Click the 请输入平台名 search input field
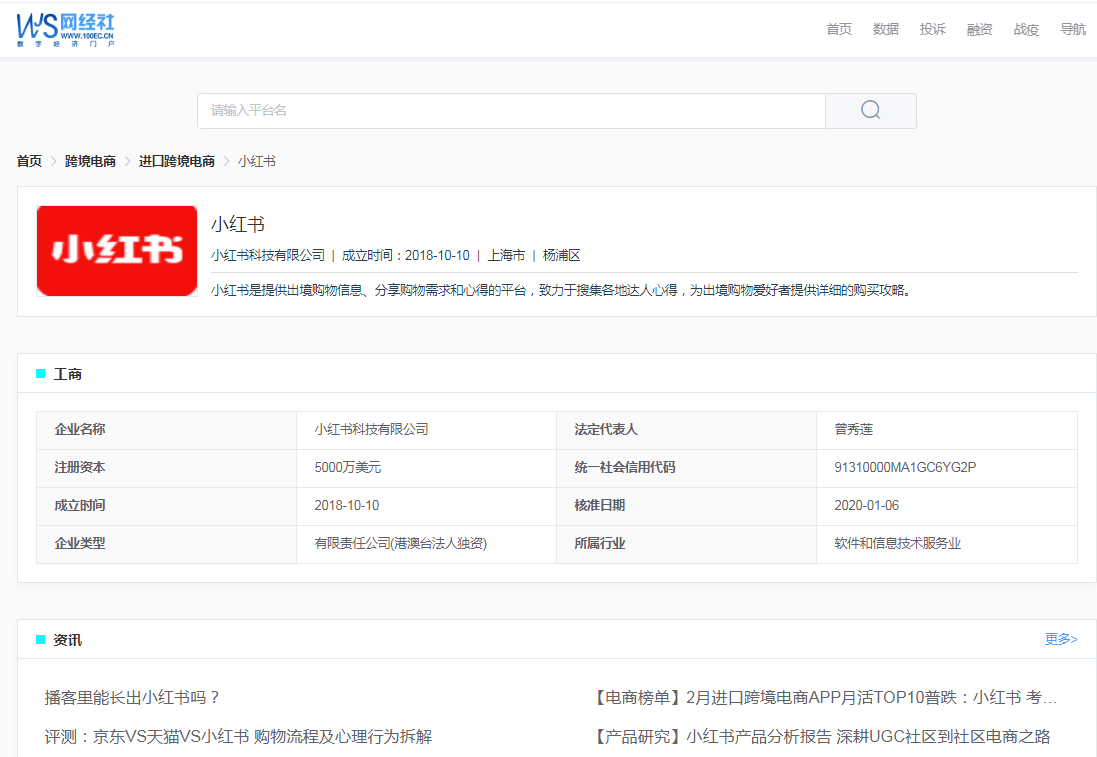This screenshot has height=757, width=1097. coord(500,110)
